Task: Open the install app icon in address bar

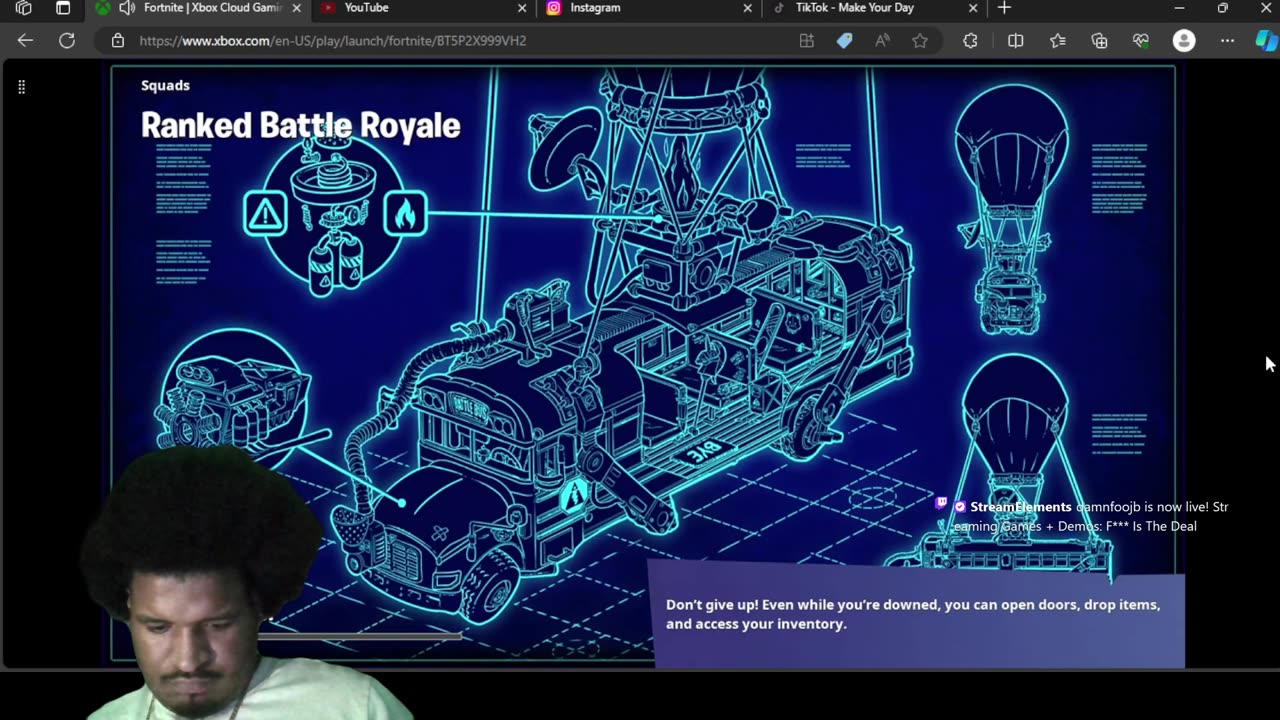Action: coord(807,41)
